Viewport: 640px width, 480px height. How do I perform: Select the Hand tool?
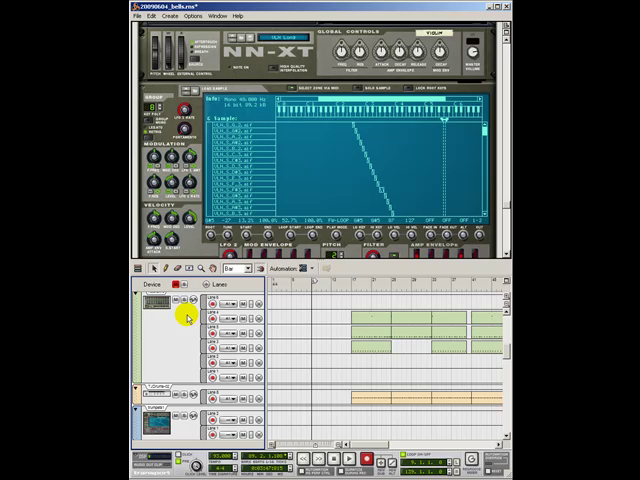pos(213,269)
